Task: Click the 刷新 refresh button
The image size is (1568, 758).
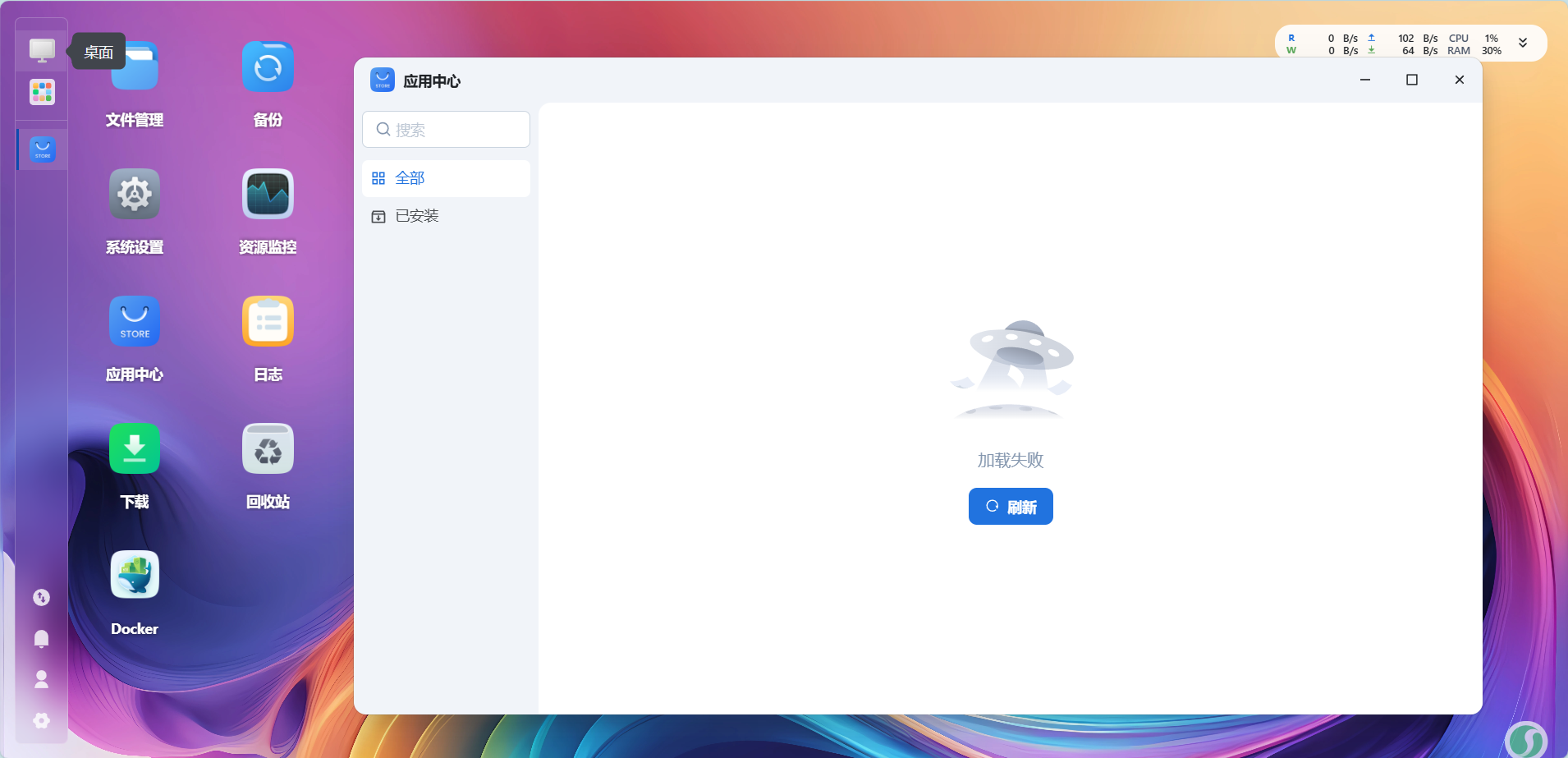Action: [1011, 507]
